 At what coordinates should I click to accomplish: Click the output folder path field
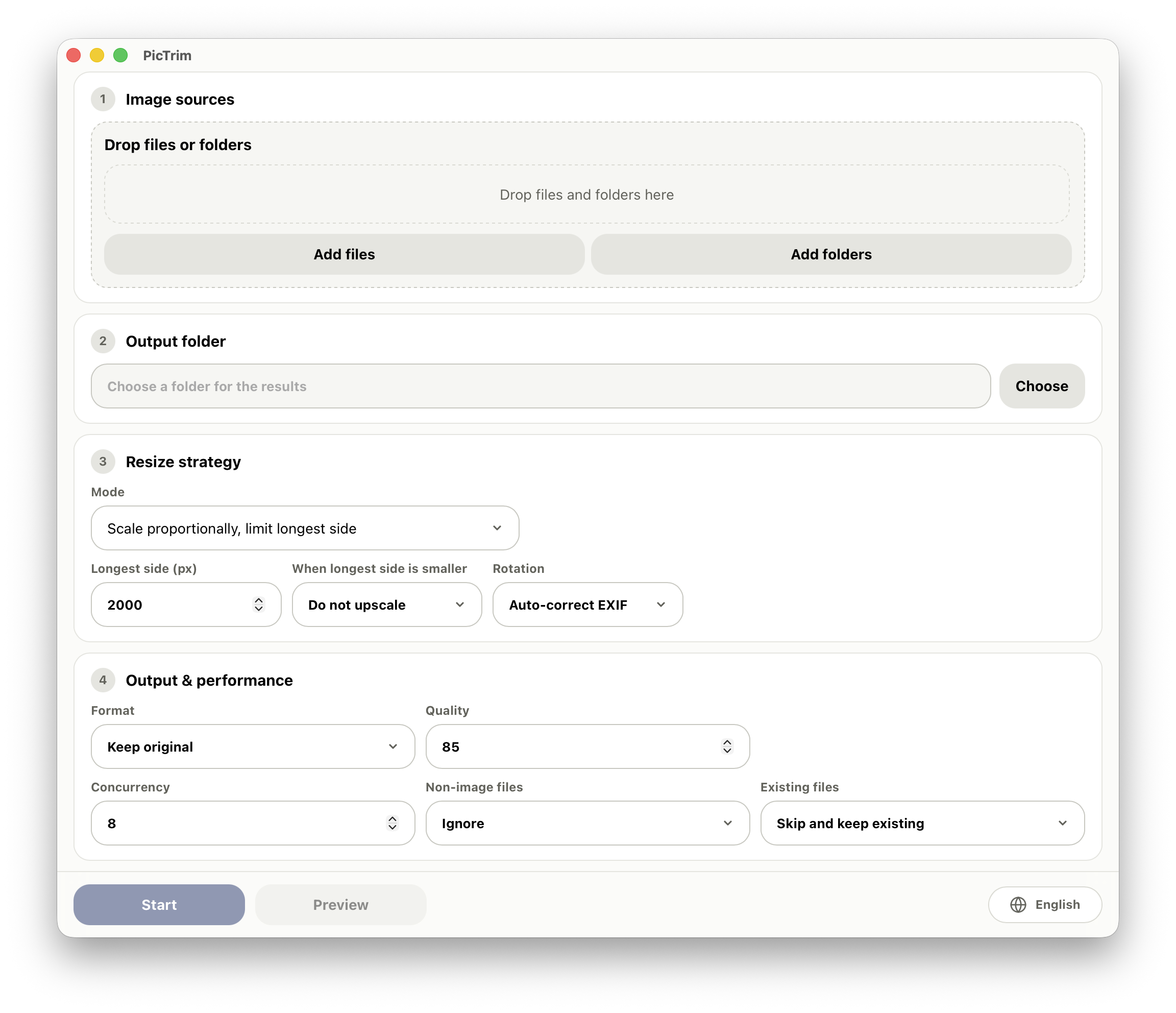[x=541, y=386]
